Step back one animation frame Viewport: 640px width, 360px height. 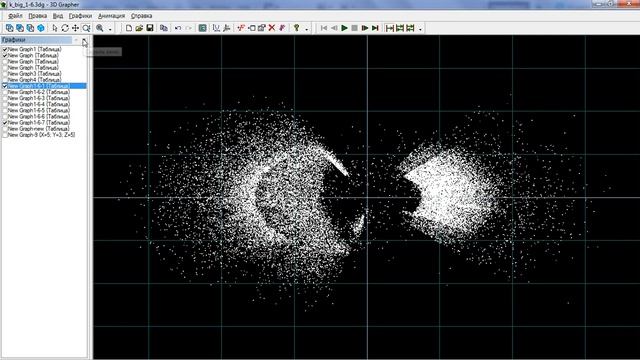[x=334, y=28]
